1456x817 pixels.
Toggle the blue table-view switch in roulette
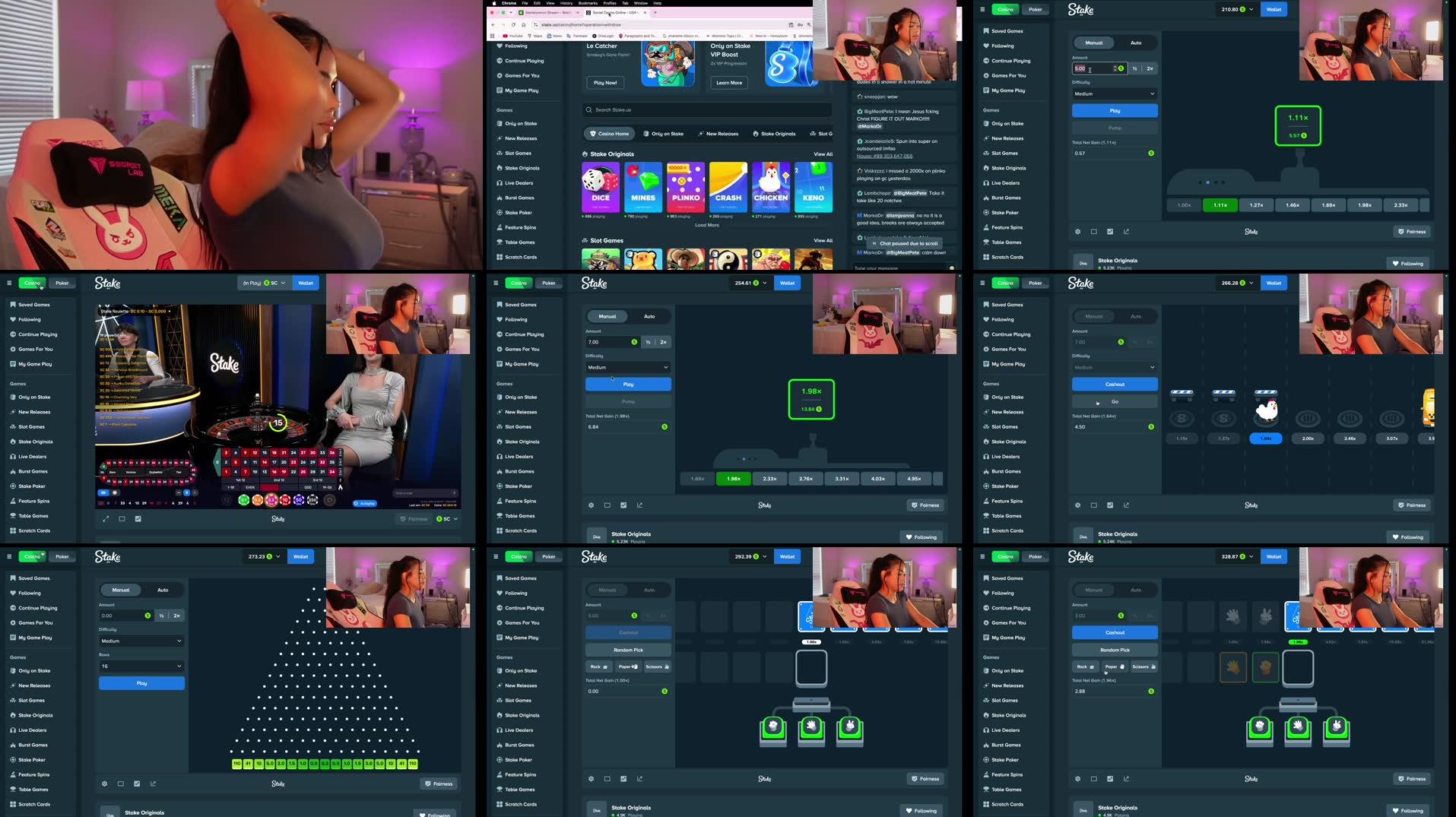point(103,492)
